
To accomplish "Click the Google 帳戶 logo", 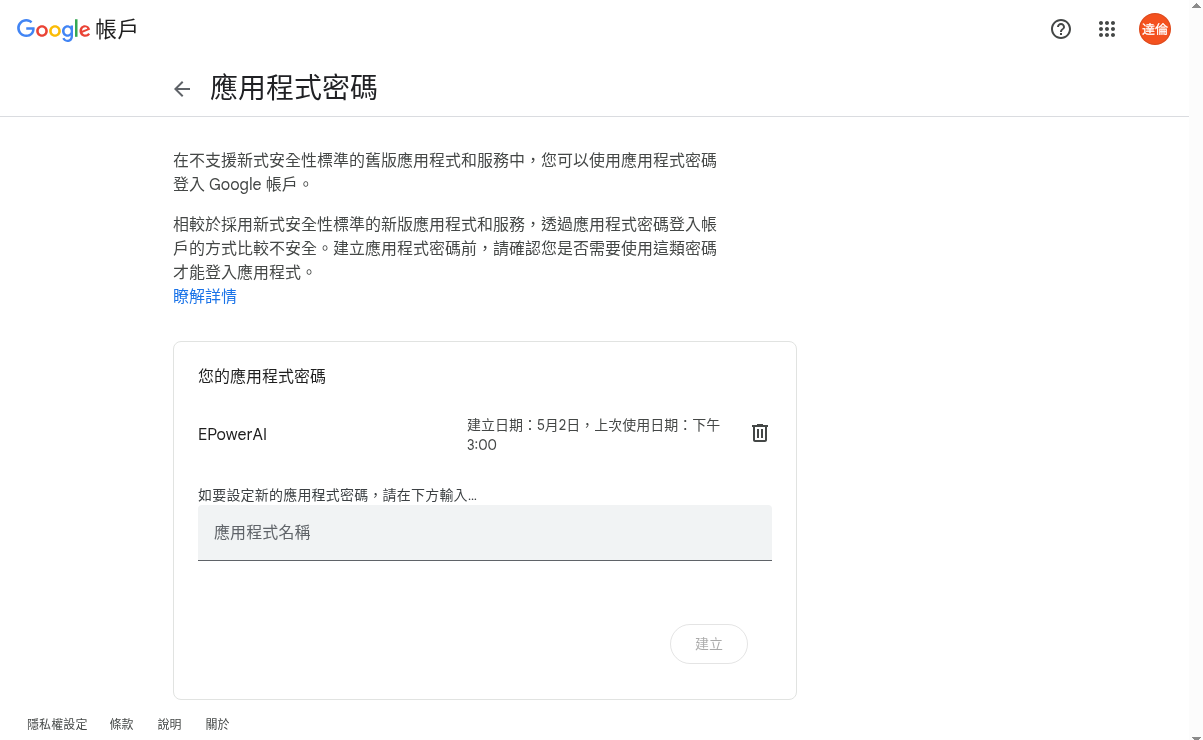I will coord(77,29).
